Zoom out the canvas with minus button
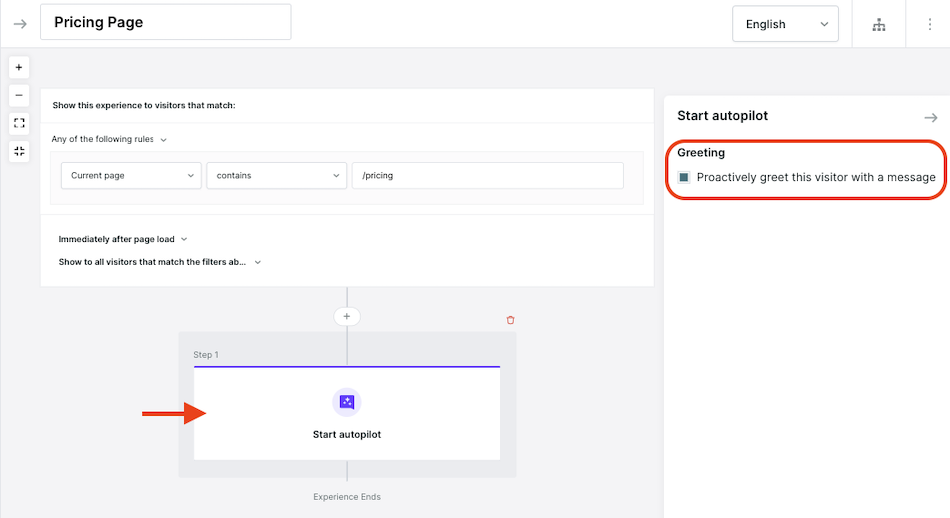Viewport: 950px width, 518px height. click(x=19, y=95)
